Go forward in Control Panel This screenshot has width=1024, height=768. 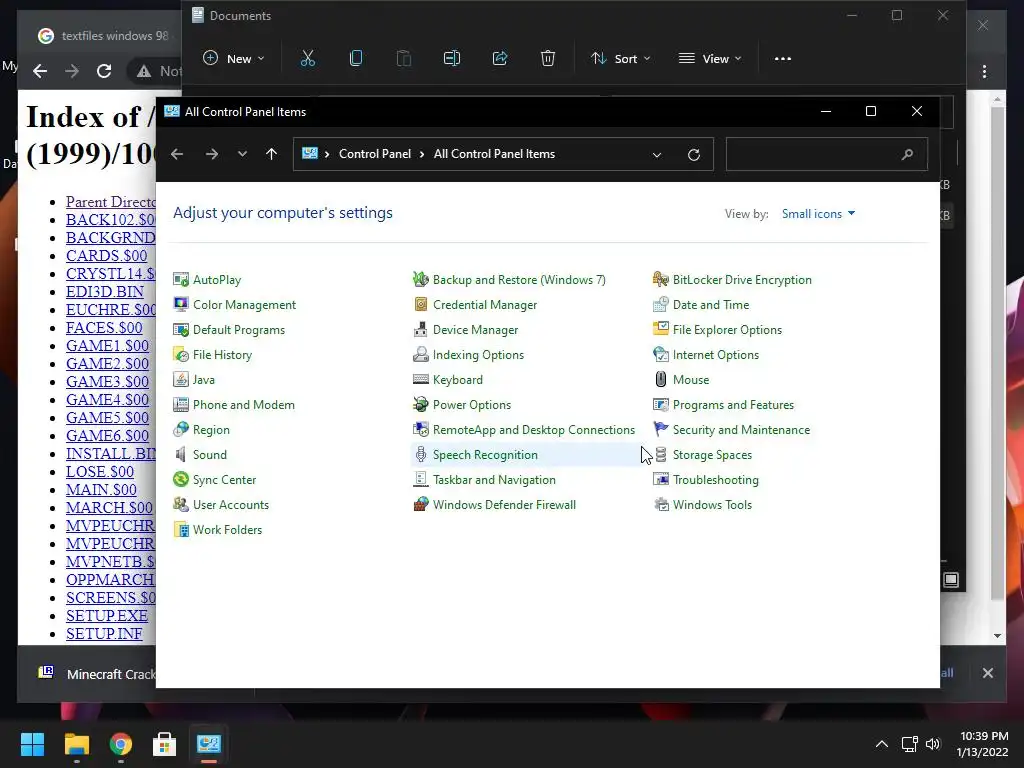click(x=212, y=154)
